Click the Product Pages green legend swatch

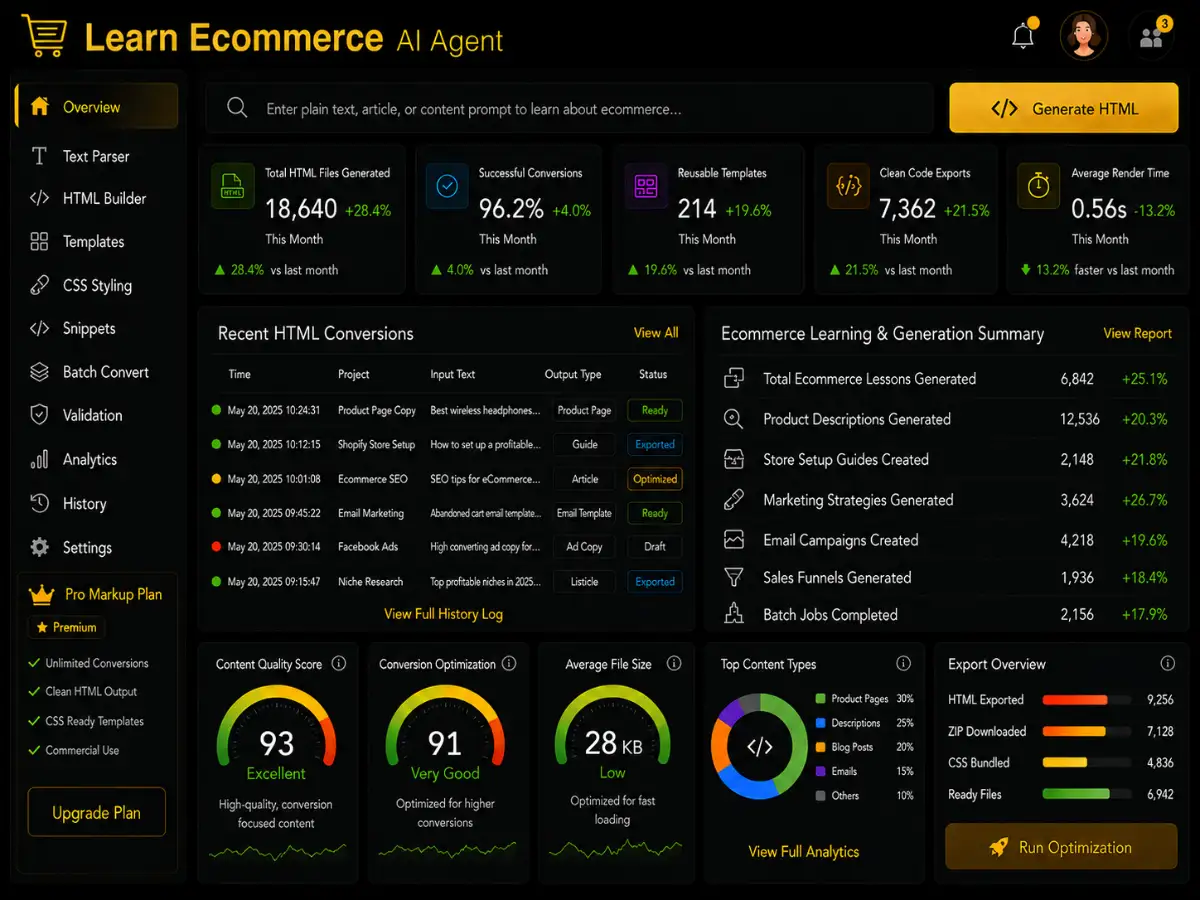coord(821,699)
